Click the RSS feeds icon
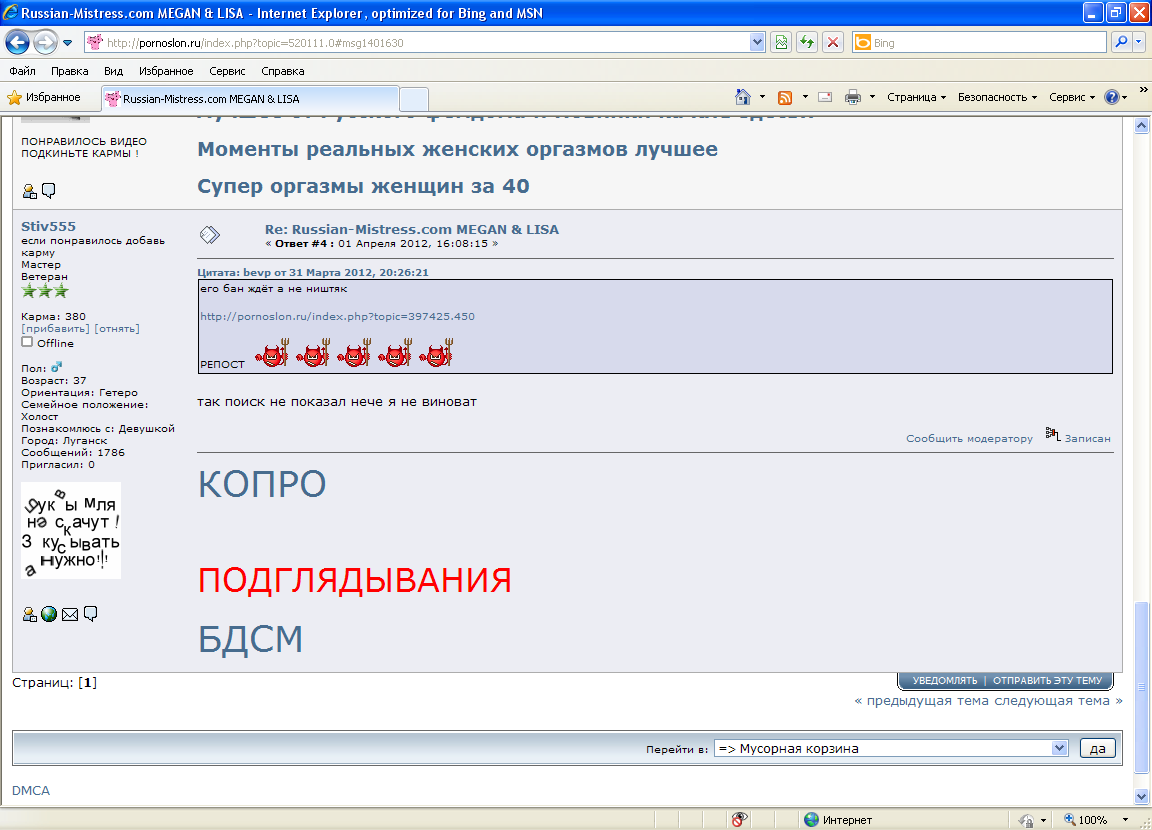Viewport: 1152px width, 830px height. [785, 97]
